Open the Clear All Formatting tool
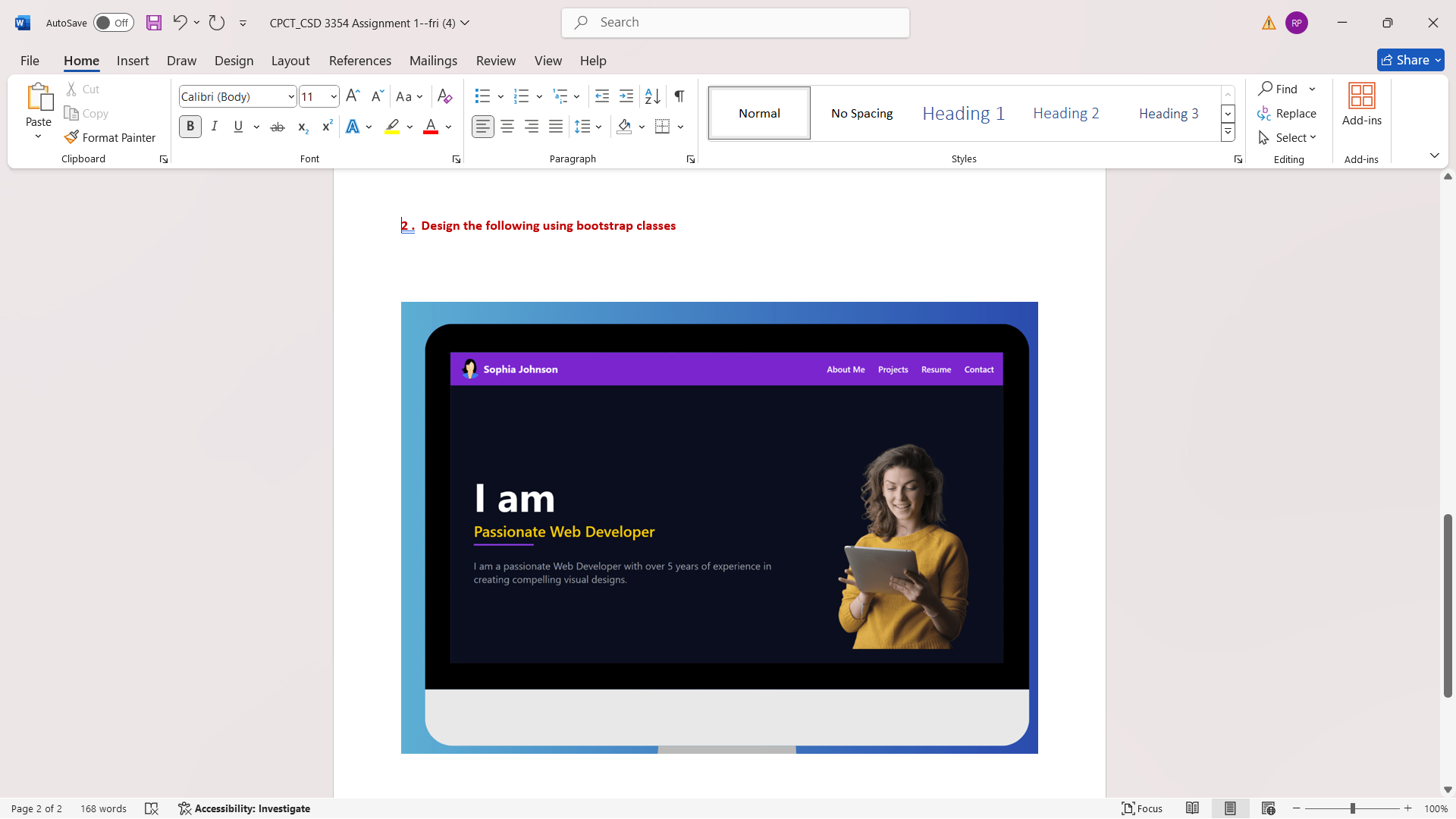 445,96
